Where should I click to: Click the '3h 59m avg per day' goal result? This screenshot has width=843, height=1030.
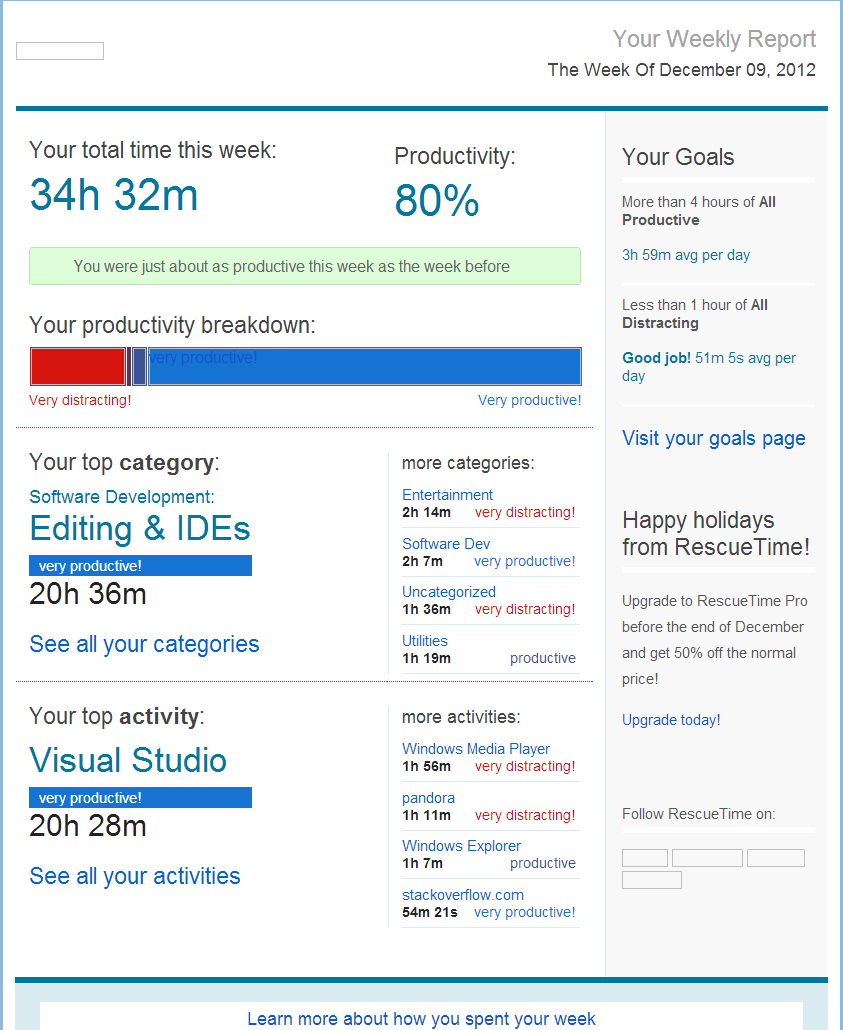686,255
